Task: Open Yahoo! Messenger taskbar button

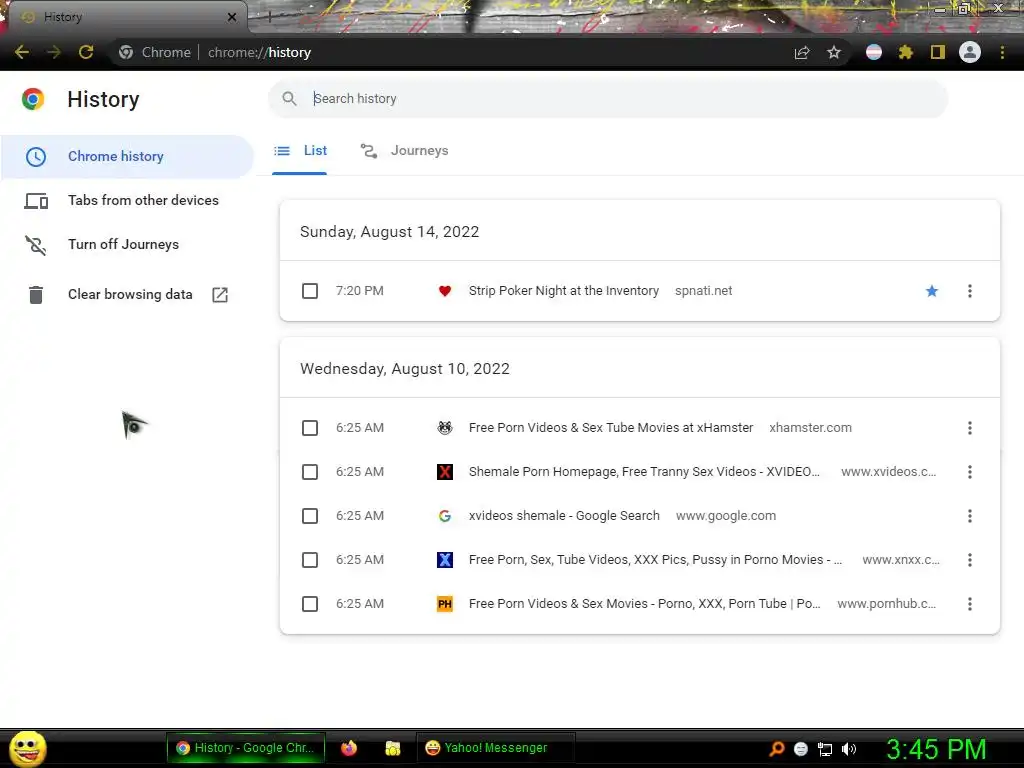Action: tap(495, 748)
